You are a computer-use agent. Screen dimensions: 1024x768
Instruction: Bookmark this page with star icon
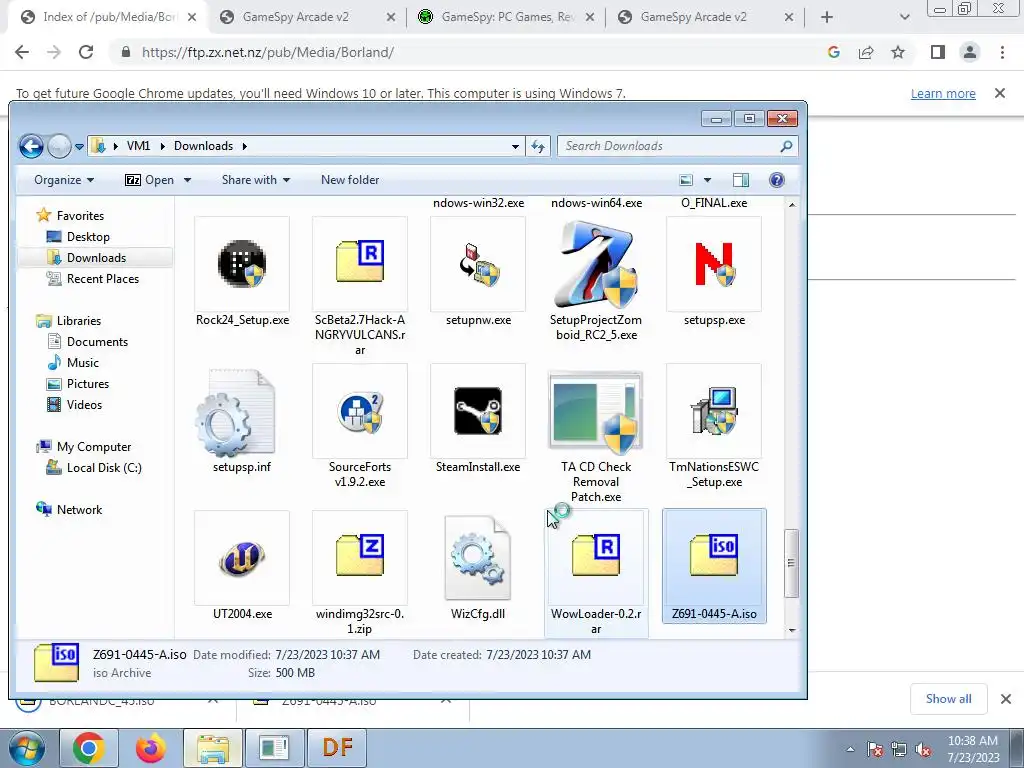tap(898, 52)
